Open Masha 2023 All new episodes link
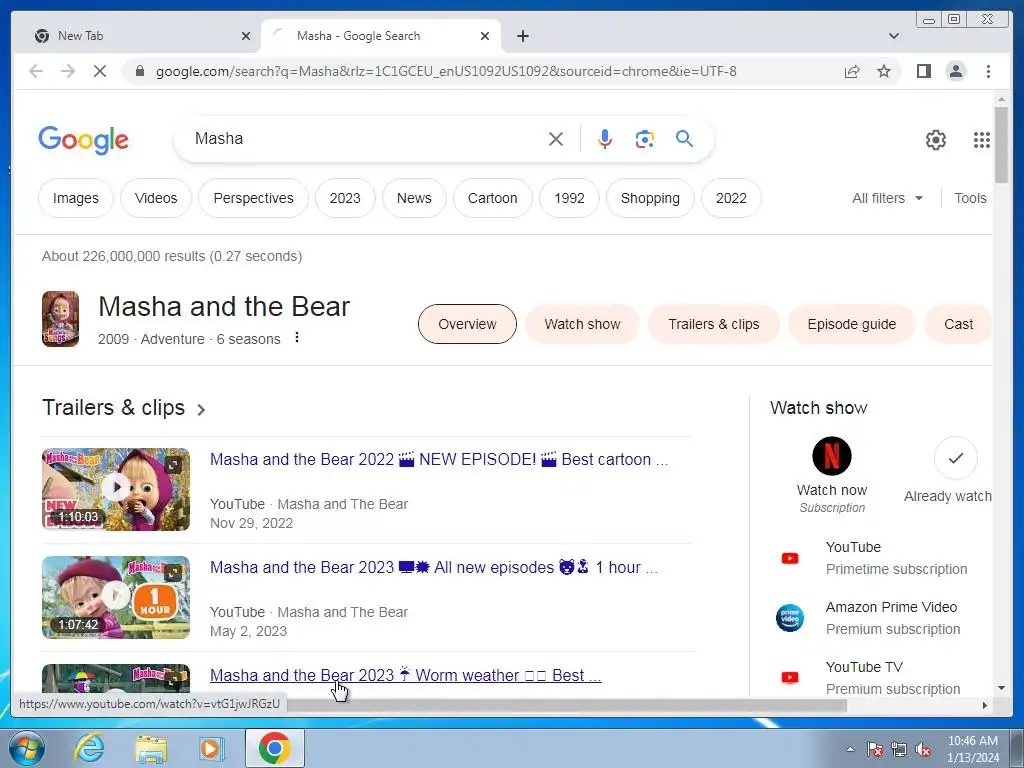 tap(434, 567)
